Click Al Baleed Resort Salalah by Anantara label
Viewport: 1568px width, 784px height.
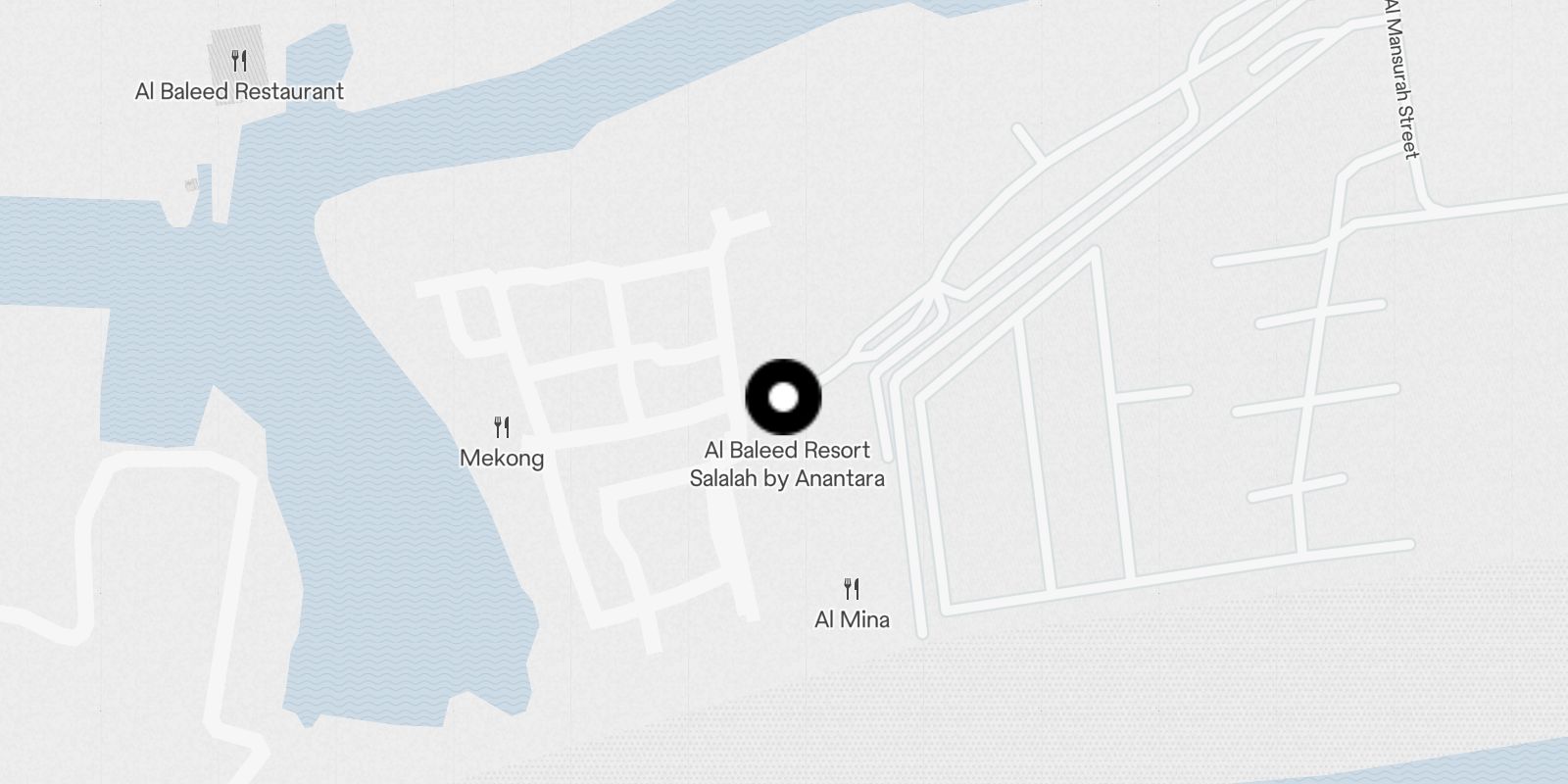(787, 465)
